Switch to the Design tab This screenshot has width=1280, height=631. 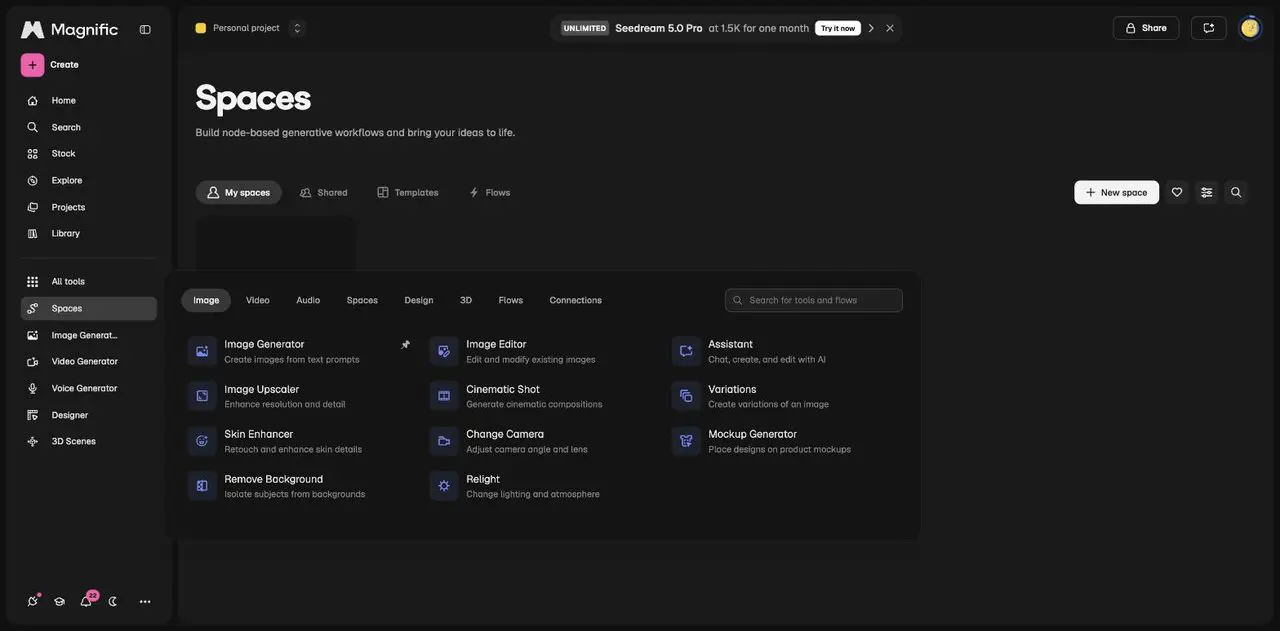tap(419, 300)
